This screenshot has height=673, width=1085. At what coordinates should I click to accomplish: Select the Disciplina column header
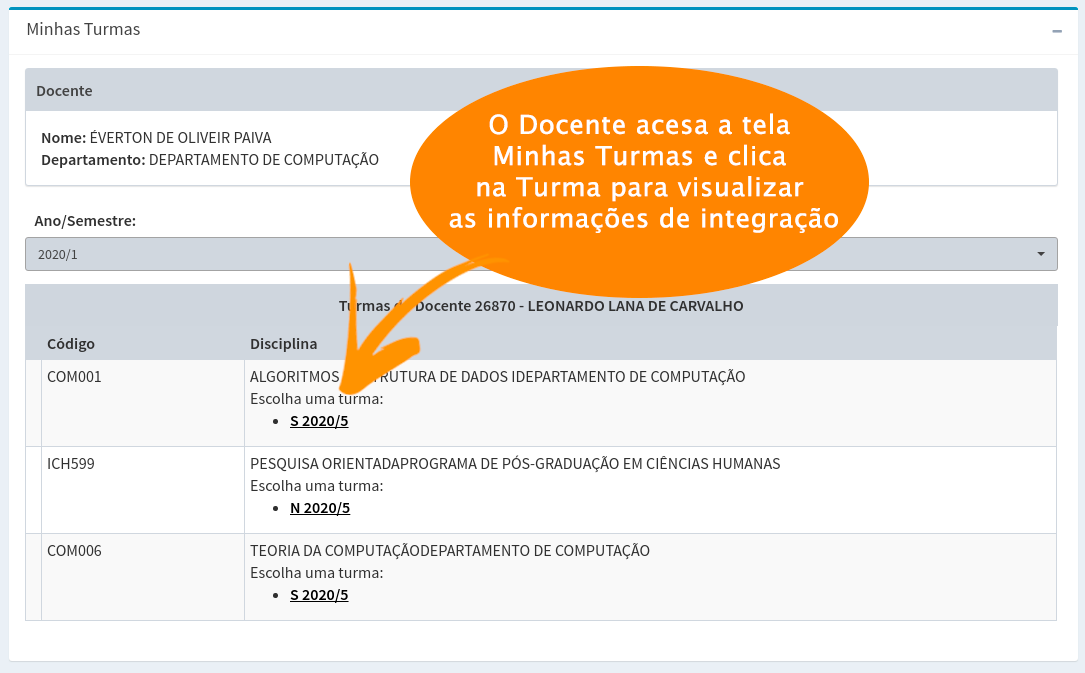click(284, 343)
